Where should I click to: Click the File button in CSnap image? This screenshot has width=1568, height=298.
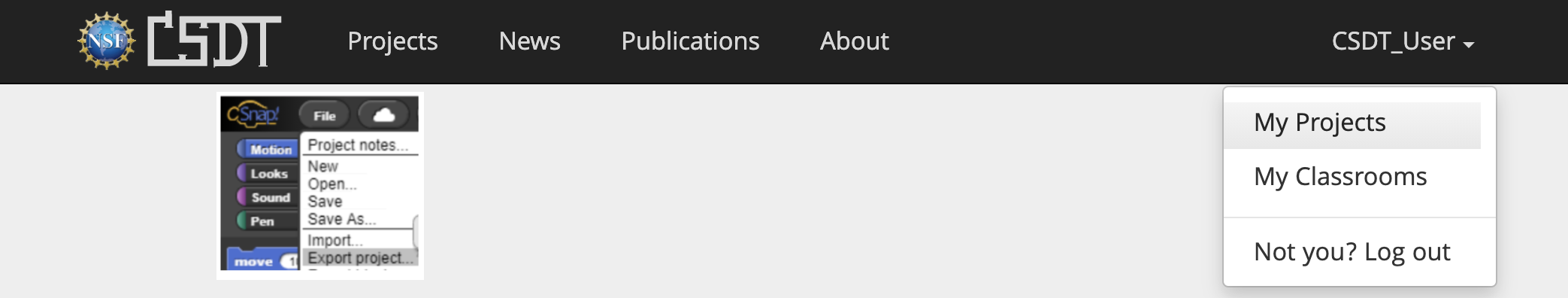[x=325, y=115]
